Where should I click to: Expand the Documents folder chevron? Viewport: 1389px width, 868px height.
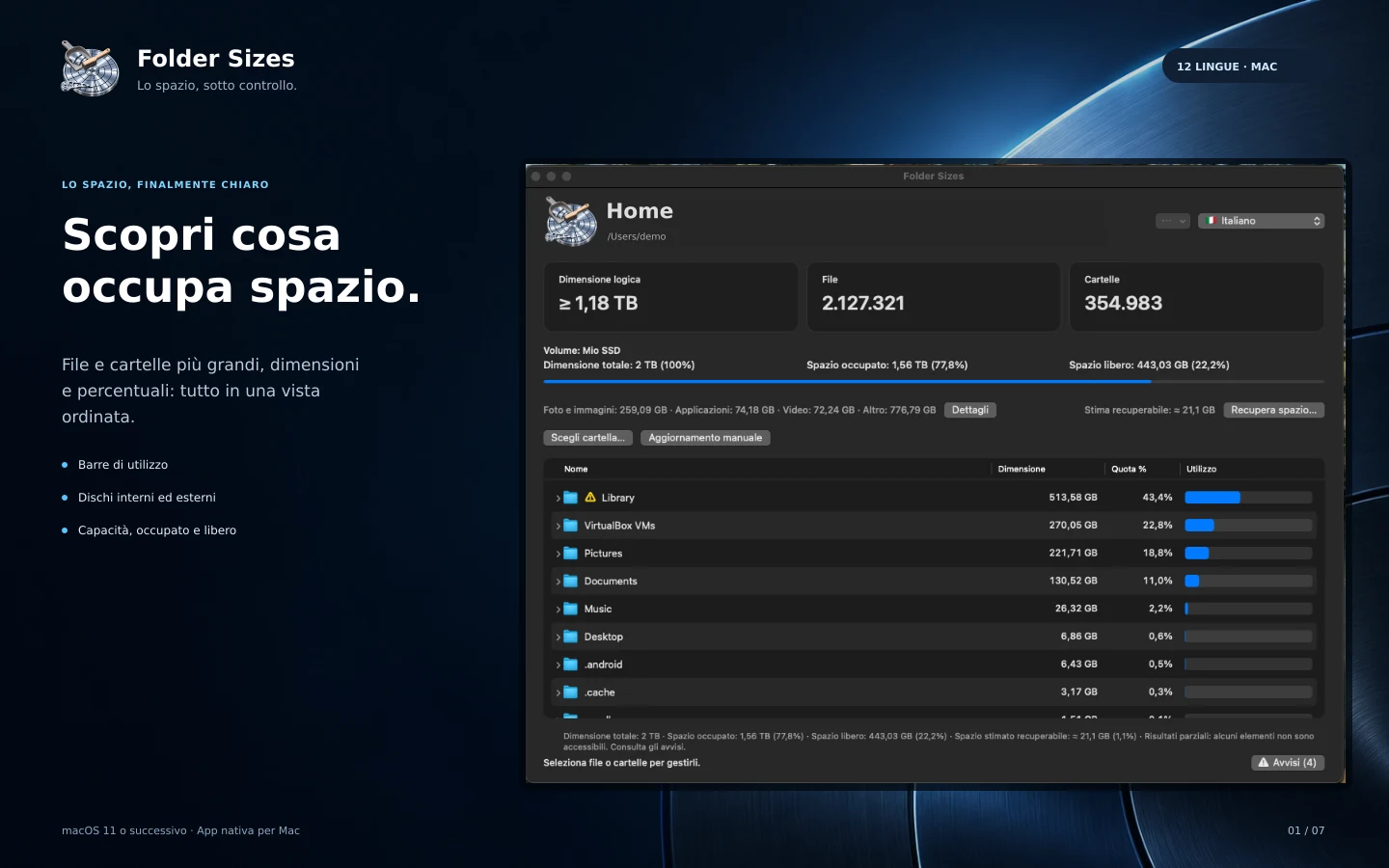[558, 582]
